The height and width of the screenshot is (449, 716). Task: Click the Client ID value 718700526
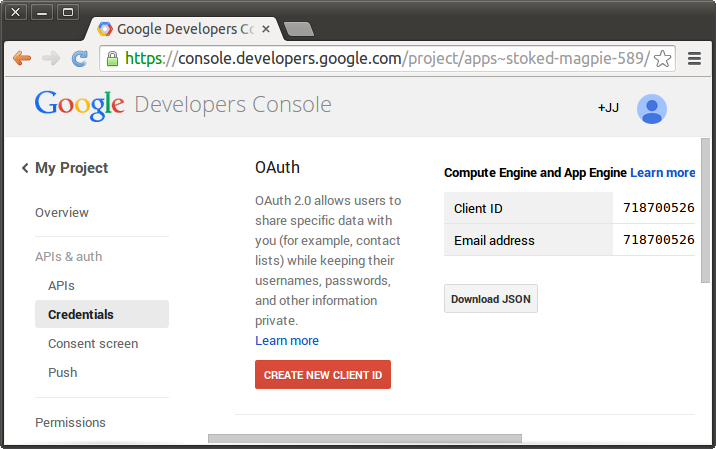(x=658, y=208)
